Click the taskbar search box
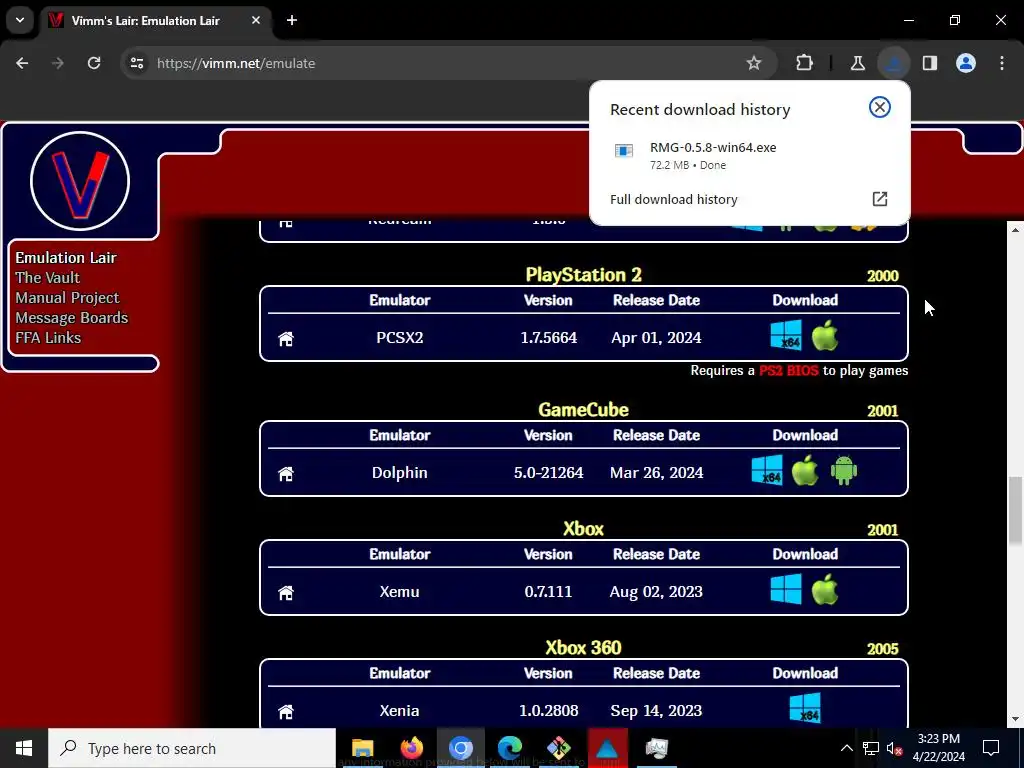This screenshot has width=1024, height=768. [x=192, y=748]
